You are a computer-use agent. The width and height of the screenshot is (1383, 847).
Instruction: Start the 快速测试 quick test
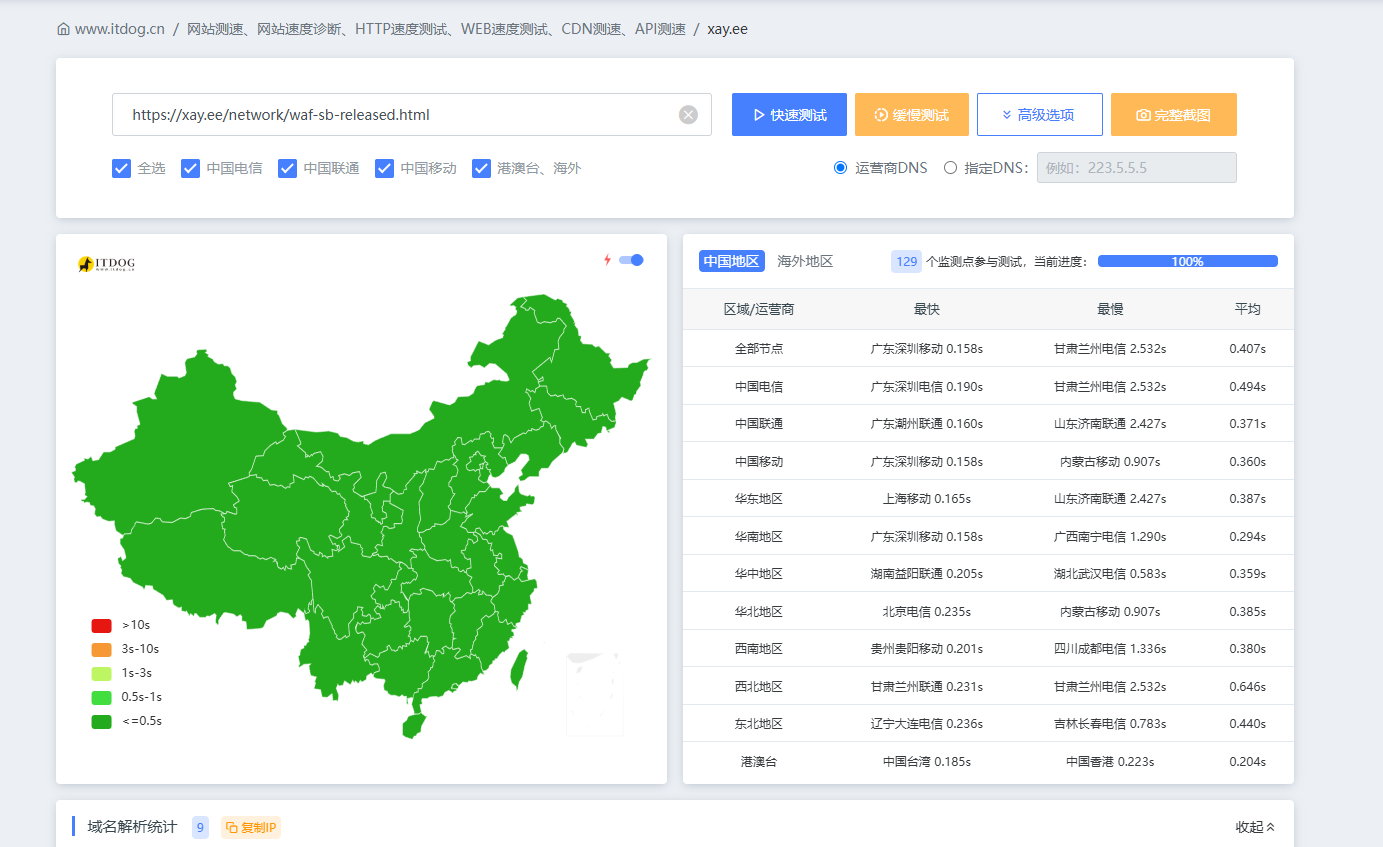pyautogui.click(x=789, y=115)
